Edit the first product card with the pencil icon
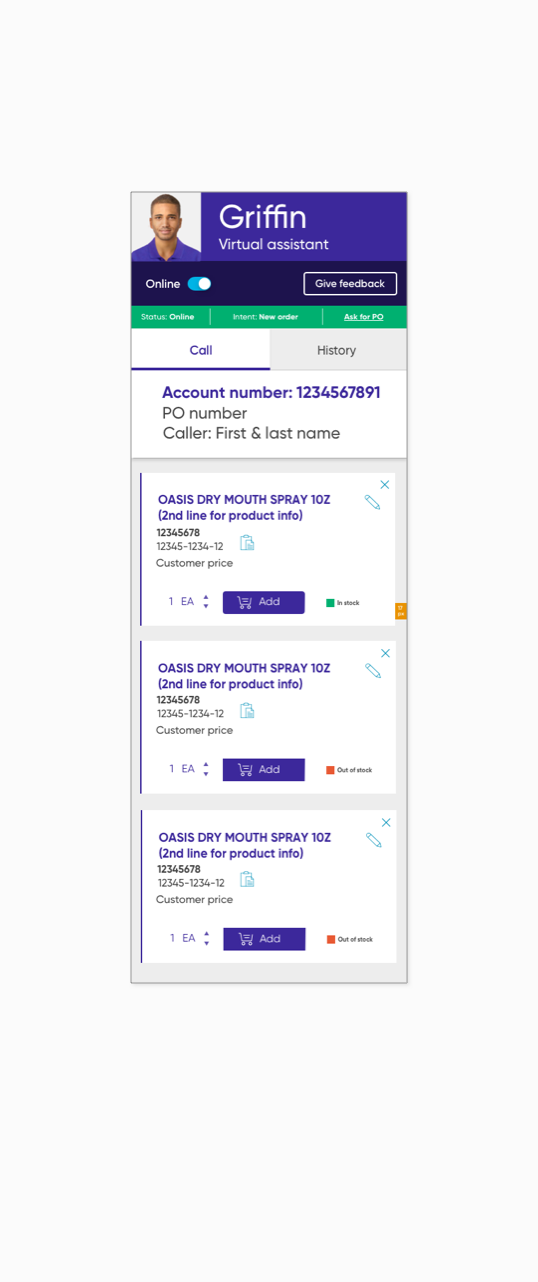Viewport: 538px width, 1282px height. tap(373, 503)
